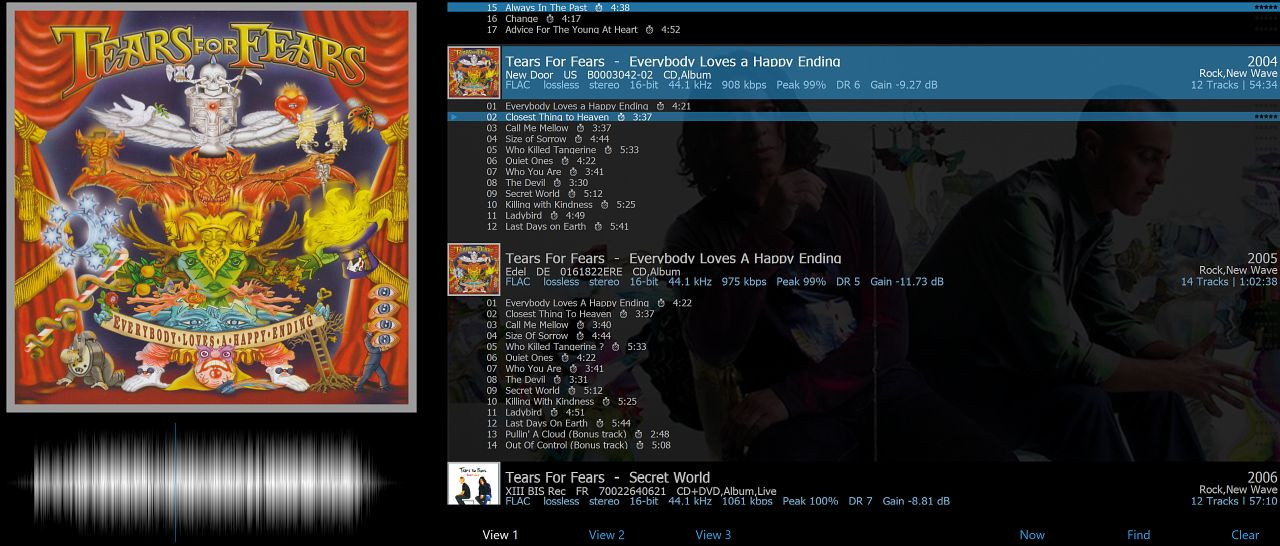
Task: Switch to View 2 tab
Action: [x=606, y=535]
